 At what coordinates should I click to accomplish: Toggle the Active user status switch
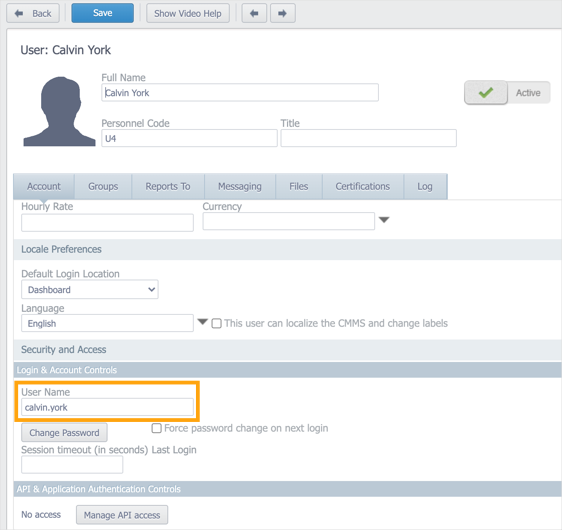click(507, 93)
